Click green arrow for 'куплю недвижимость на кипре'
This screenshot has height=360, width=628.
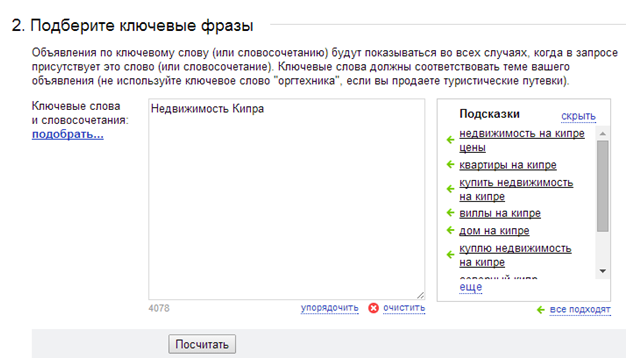[x=451, y=255]
